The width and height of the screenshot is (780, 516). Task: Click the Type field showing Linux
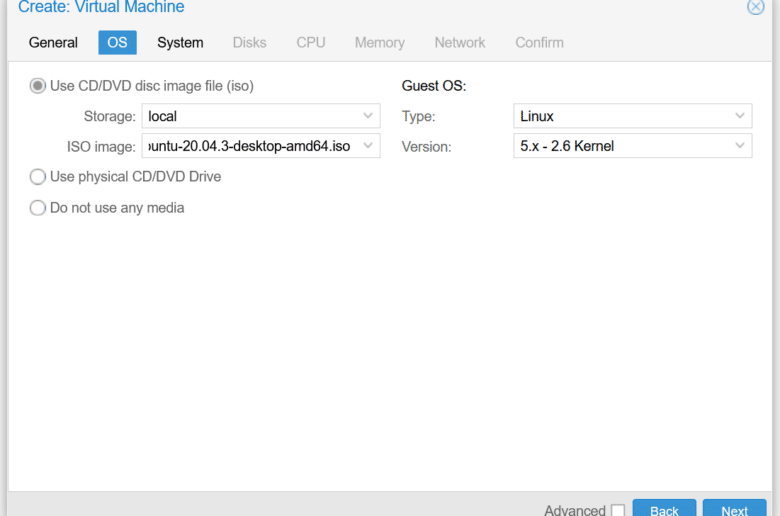pyautogui.click(x=633, y=116)
